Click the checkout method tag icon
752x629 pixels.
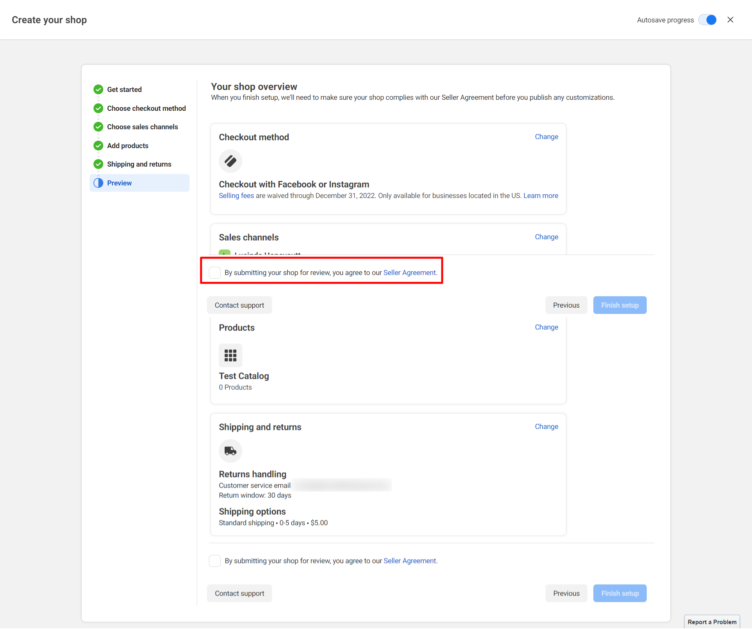[x=230, y=160]
